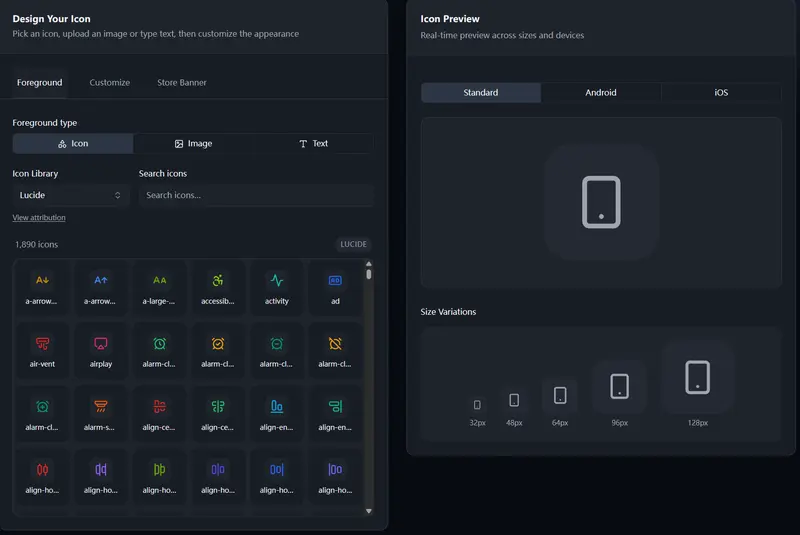Switch preview to iOS
This screenshot has height=535, width=800.
click(x=721, y=92)
